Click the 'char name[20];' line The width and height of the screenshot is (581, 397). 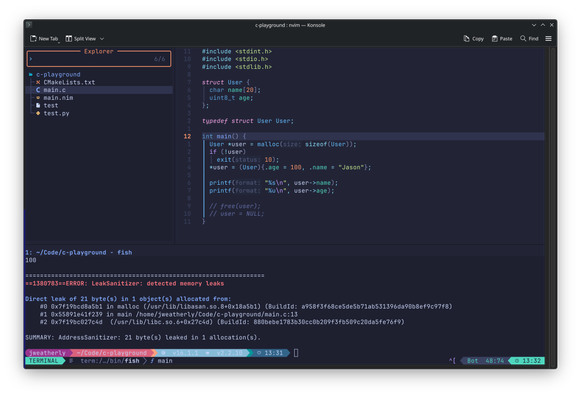pyautogui.click(x=235, y=90)
